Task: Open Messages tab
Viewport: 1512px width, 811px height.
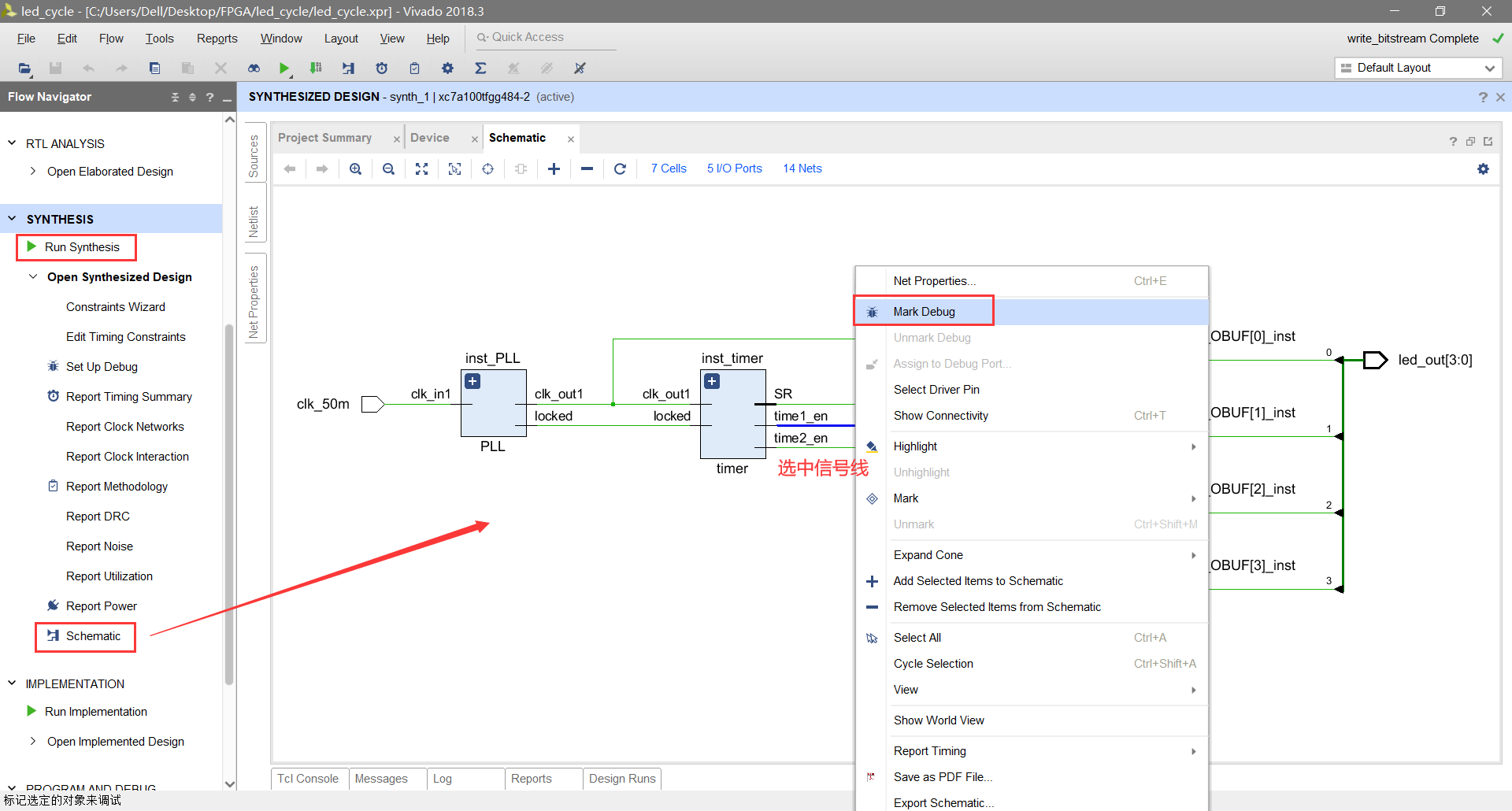Action: [382, 779]
